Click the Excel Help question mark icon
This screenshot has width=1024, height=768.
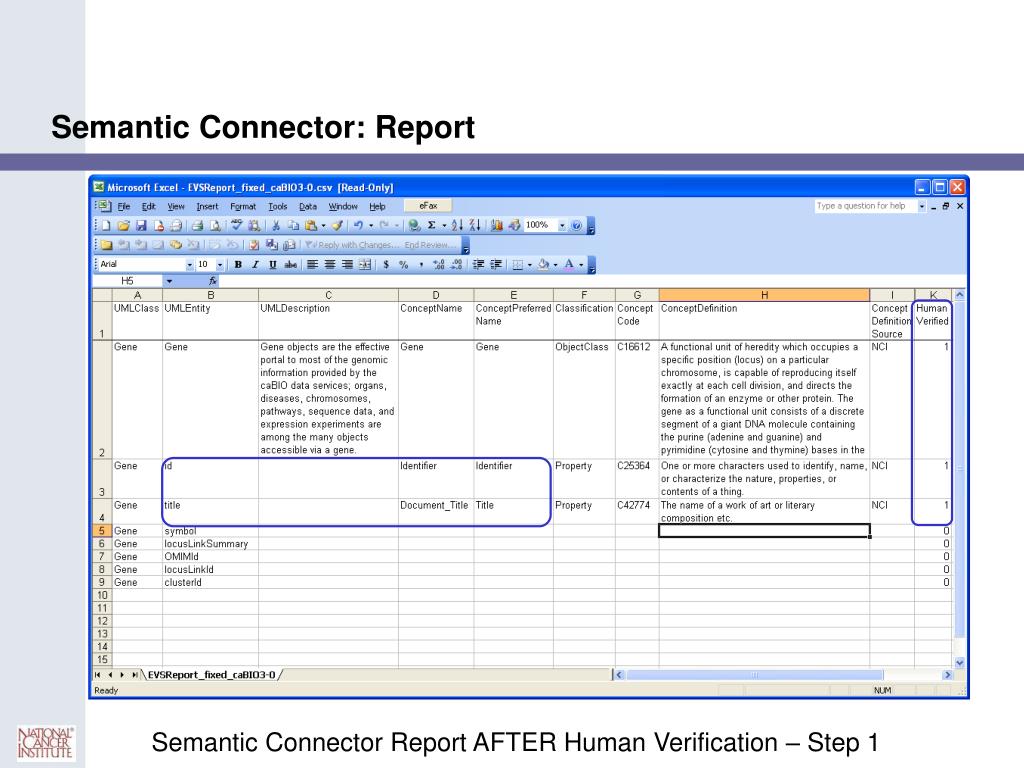(576, 225)
